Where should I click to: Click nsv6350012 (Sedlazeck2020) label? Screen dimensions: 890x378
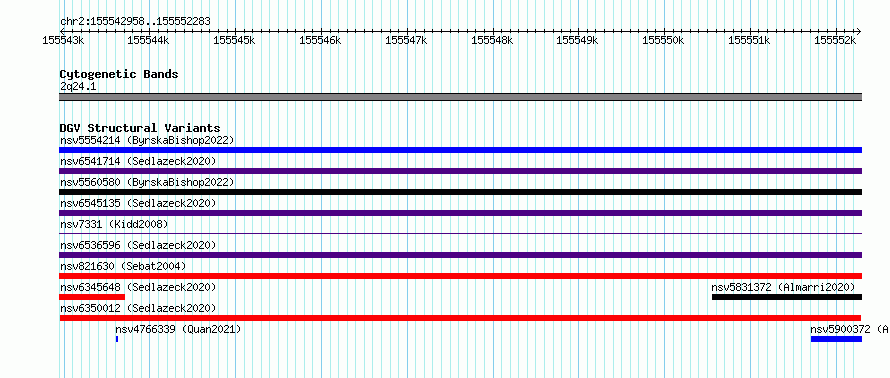(x=138, y=308)
